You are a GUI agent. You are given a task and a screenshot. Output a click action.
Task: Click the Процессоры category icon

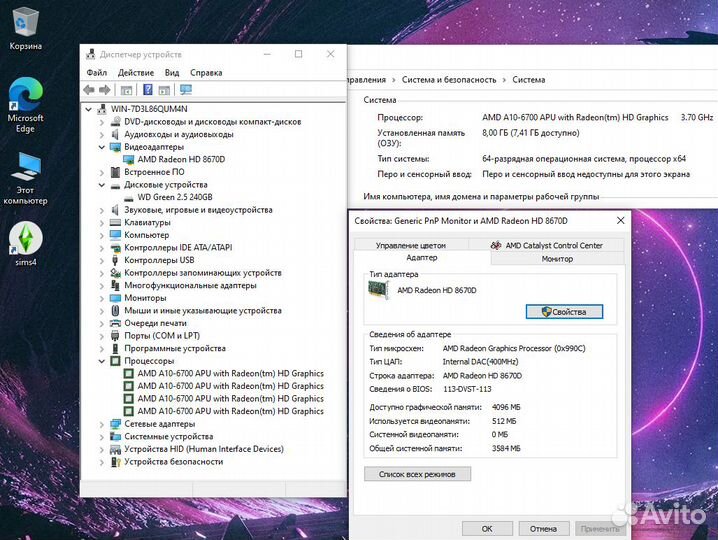(115, 361)
